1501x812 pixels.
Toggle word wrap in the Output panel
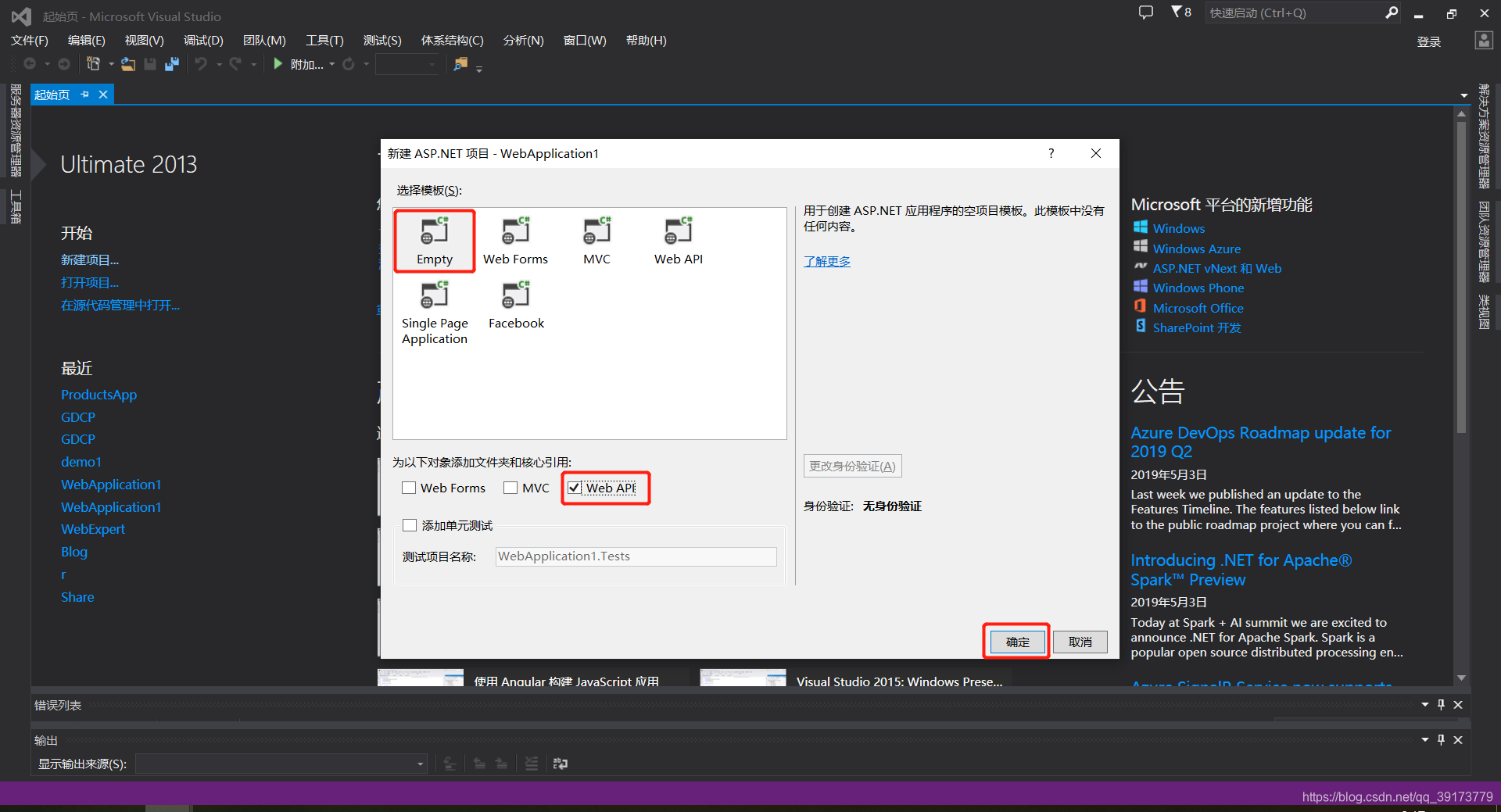[x=561, y=764]
